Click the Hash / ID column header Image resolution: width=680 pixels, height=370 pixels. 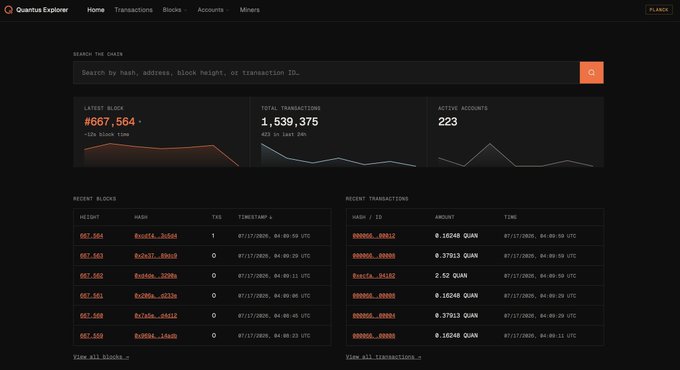click(367, 217)
